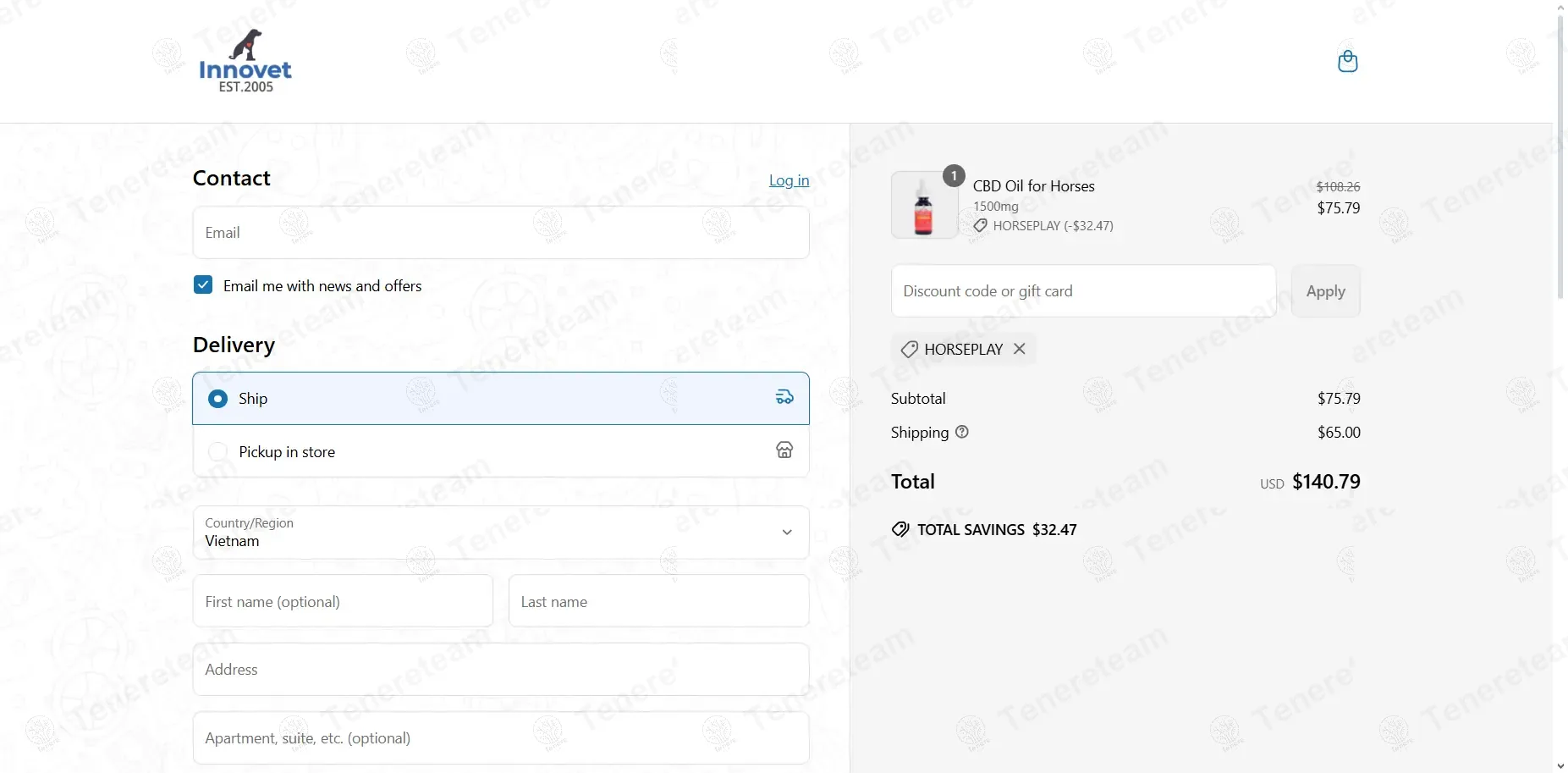Click the store pickup icon
Screen dimensions: 1568x773
784,450
